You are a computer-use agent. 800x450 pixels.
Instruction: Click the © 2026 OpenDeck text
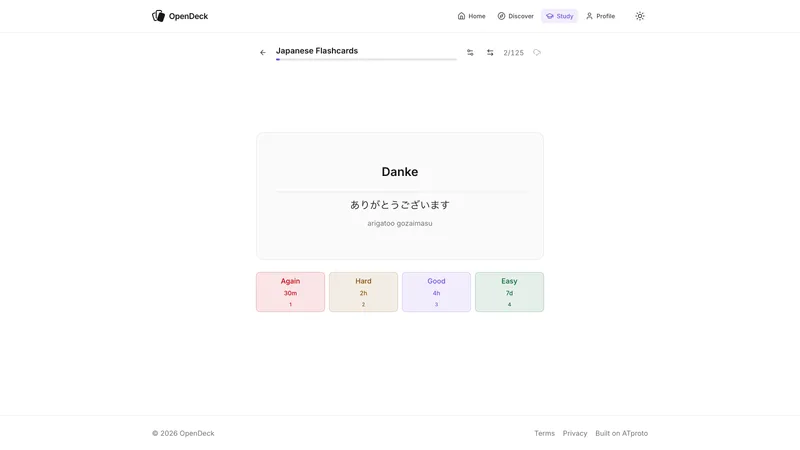[x=183, y=433]
